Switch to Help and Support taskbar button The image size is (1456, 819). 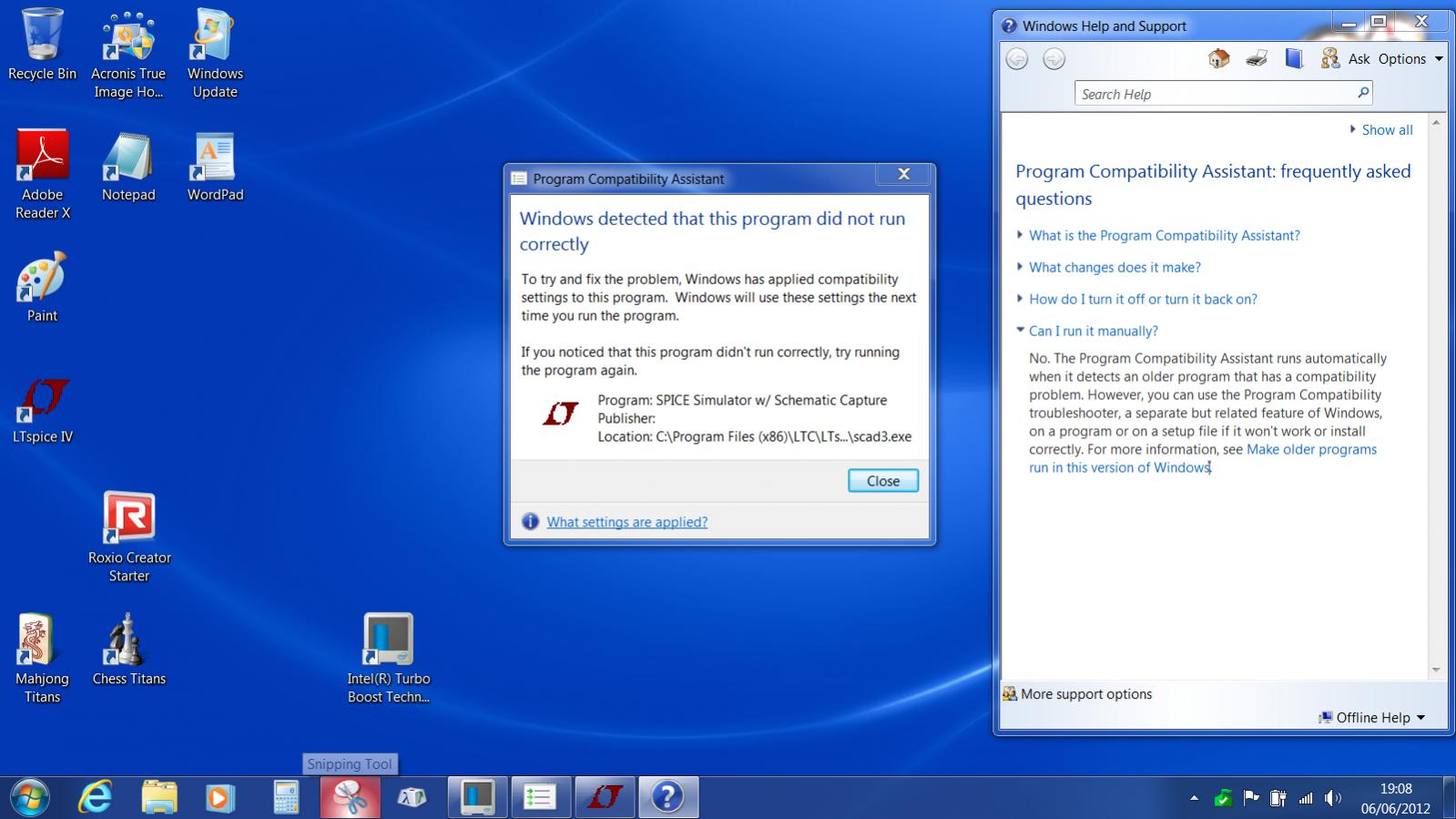(668, 798)
